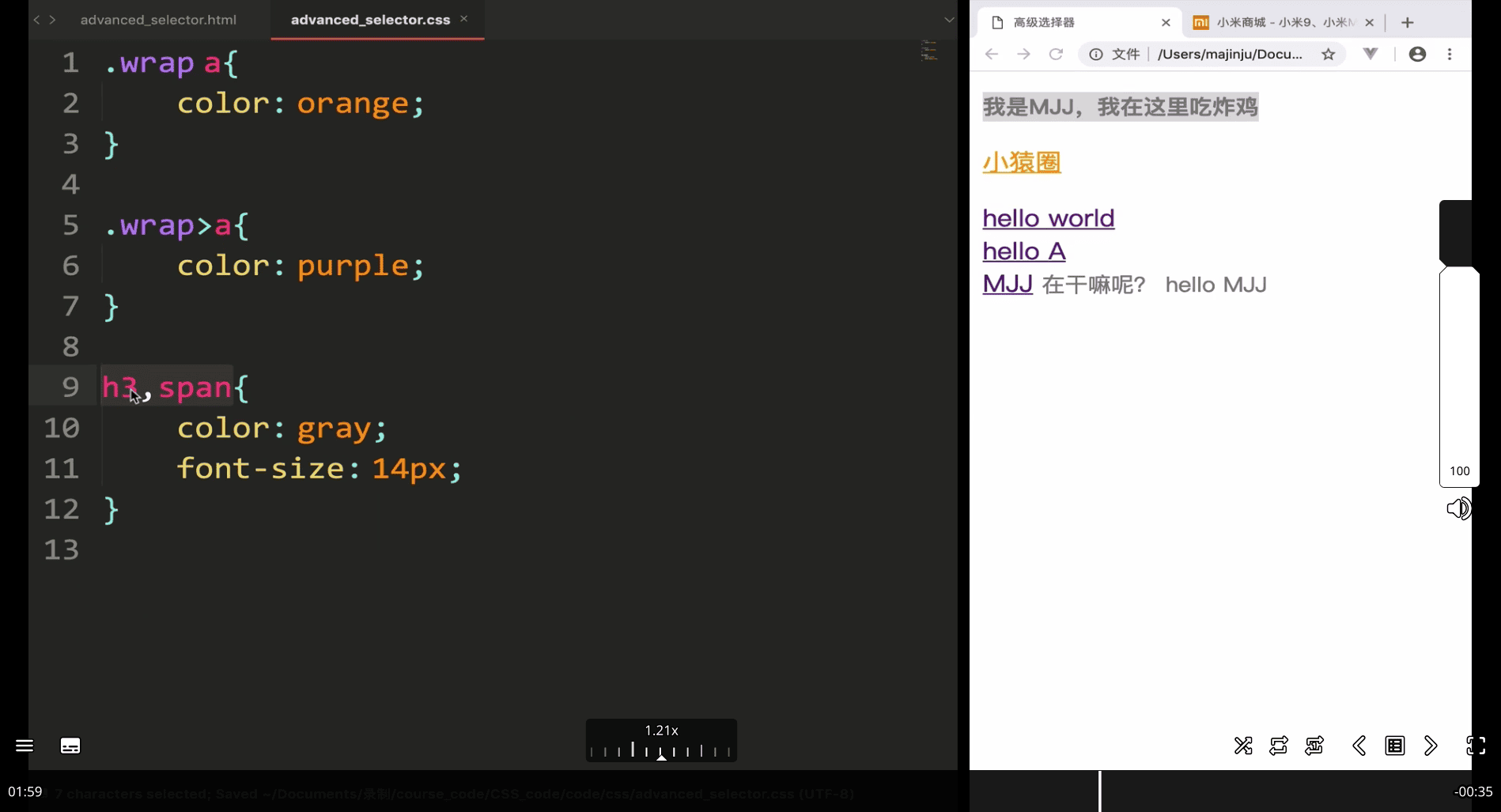Click the text hello MJJ
This screenshot has height=812, width=1501.
[1216, 285]
